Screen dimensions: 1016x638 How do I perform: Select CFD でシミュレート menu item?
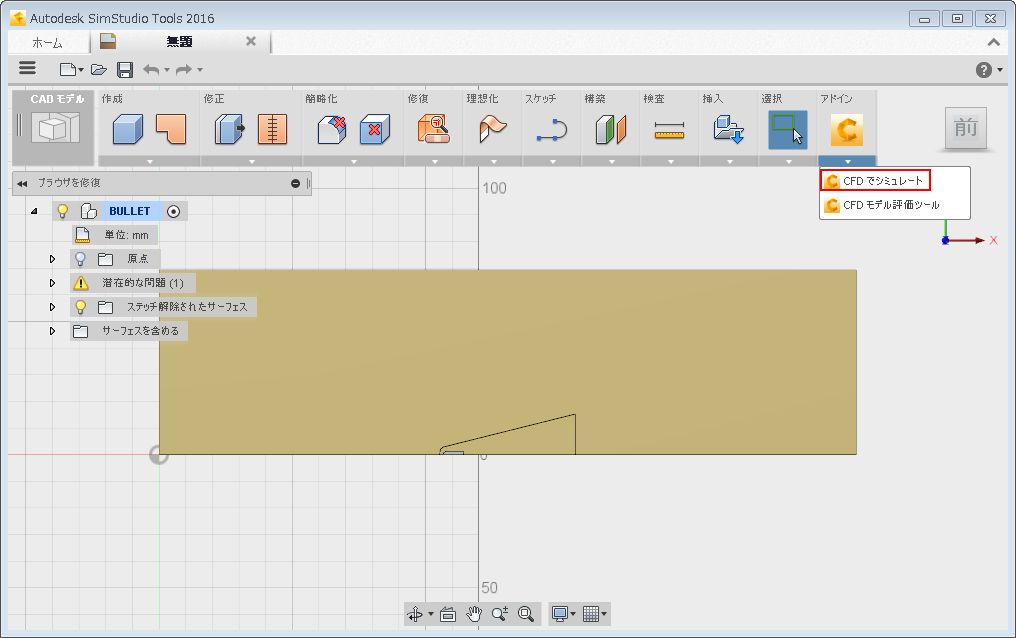(875, 181)
